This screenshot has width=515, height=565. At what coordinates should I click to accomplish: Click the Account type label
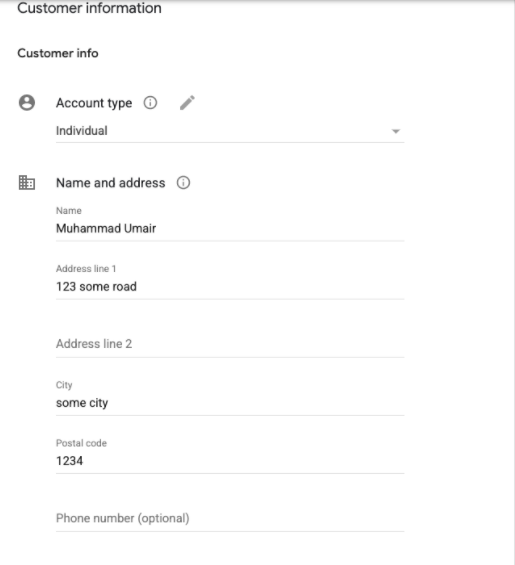pos(94,103)
